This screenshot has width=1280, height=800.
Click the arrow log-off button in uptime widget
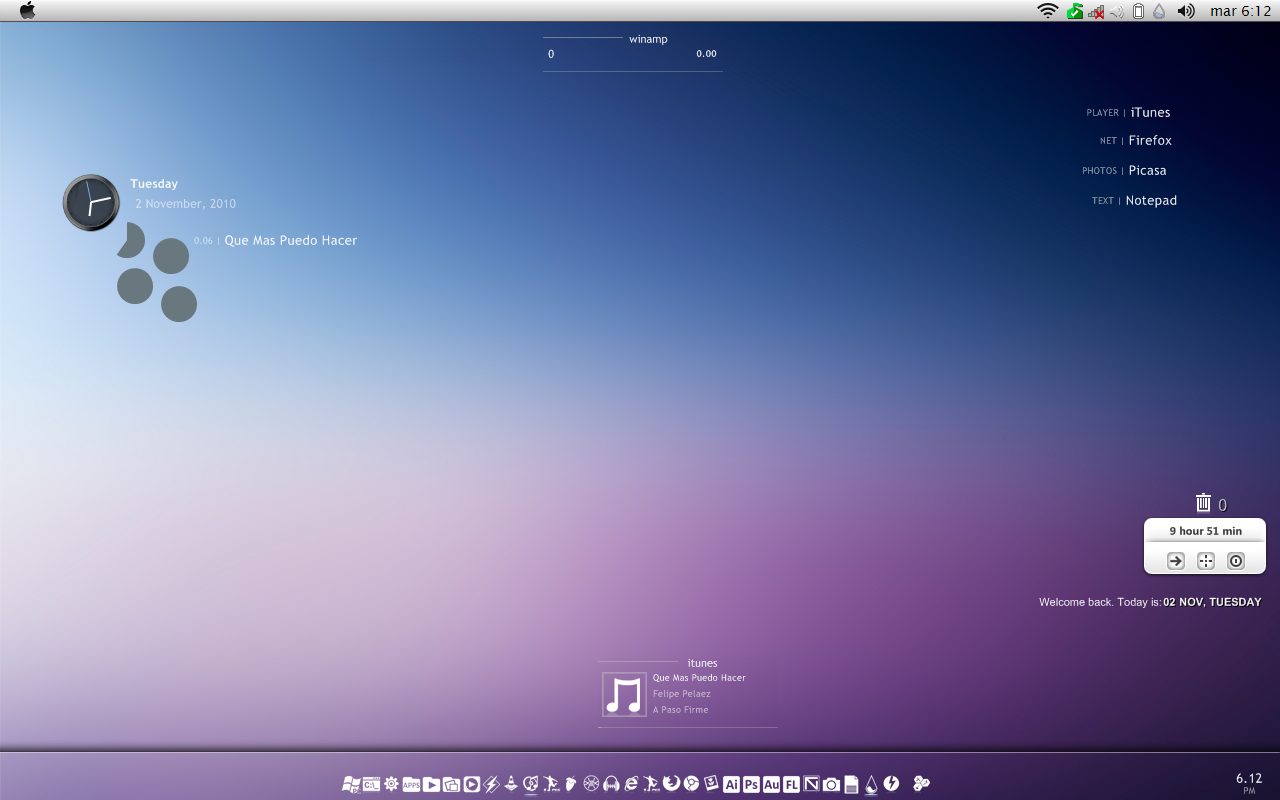(x=1176, y=561)
